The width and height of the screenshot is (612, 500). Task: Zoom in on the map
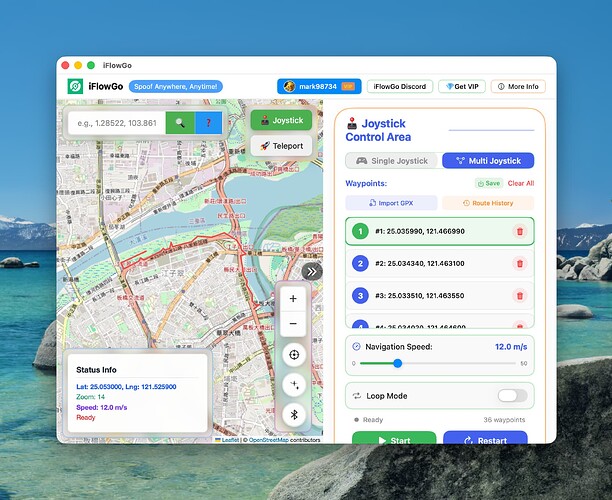[x=293, y=299]
